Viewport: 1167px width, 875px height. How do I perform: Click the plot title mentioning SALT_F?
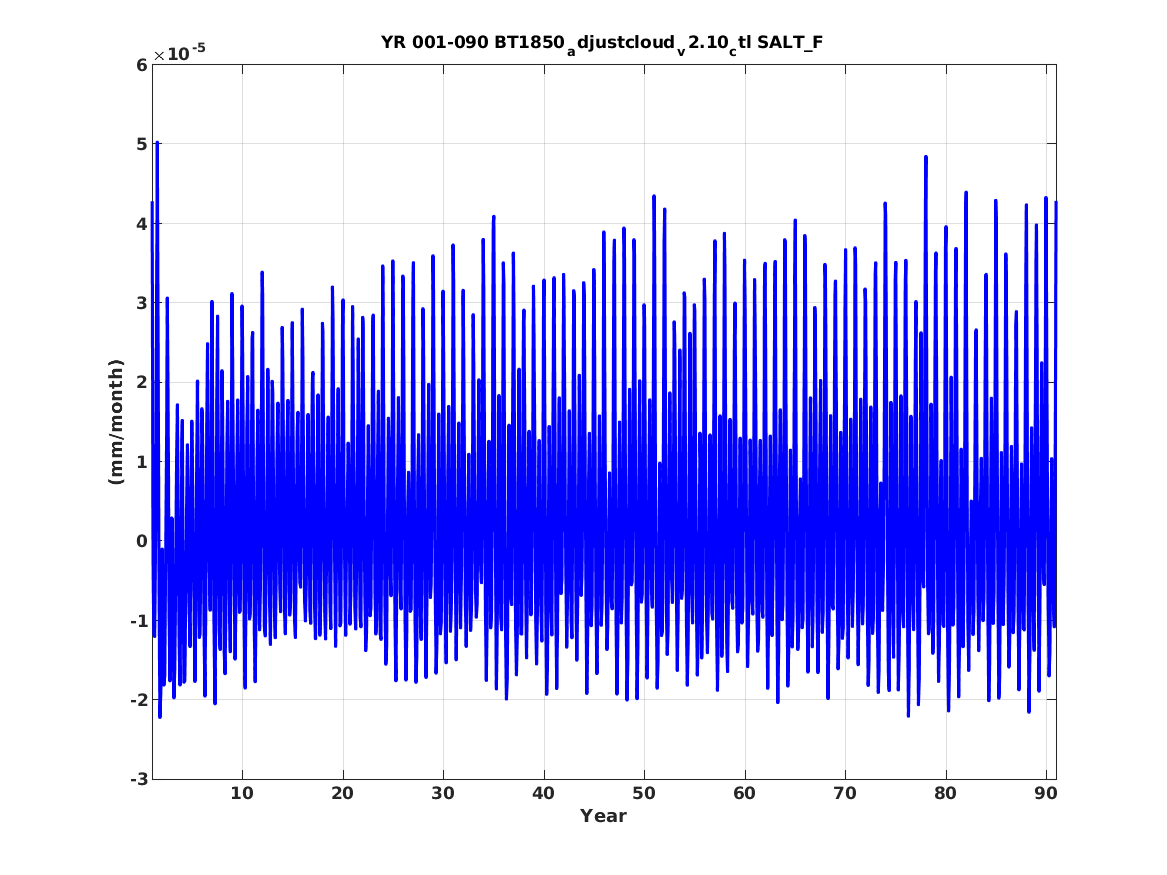601,44
